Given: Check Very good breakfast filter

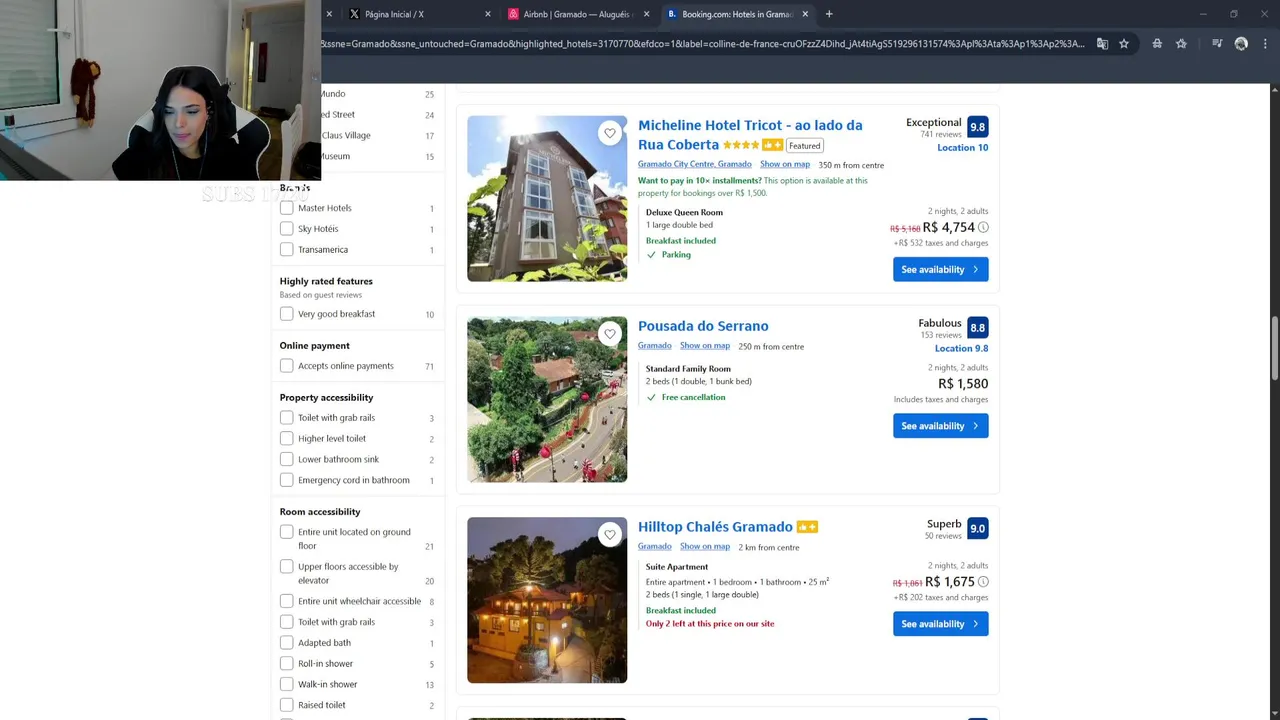Looking at the screenshot, I should click(287, 314).
